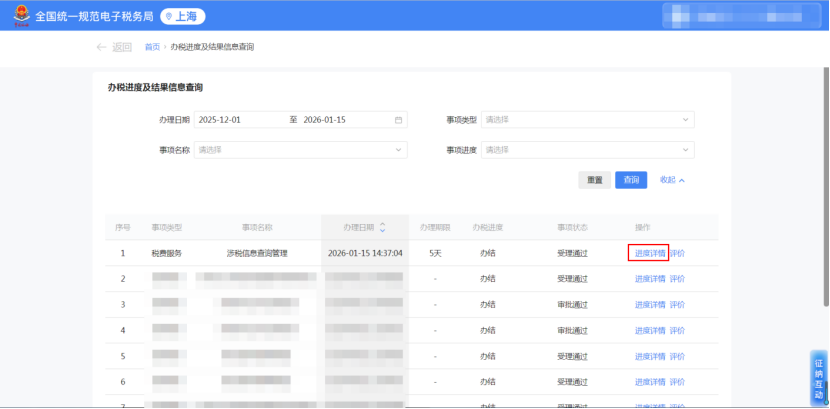Click the 上海 location selector badge
This screenshot has width=830, height=409.
click(183, 16)
